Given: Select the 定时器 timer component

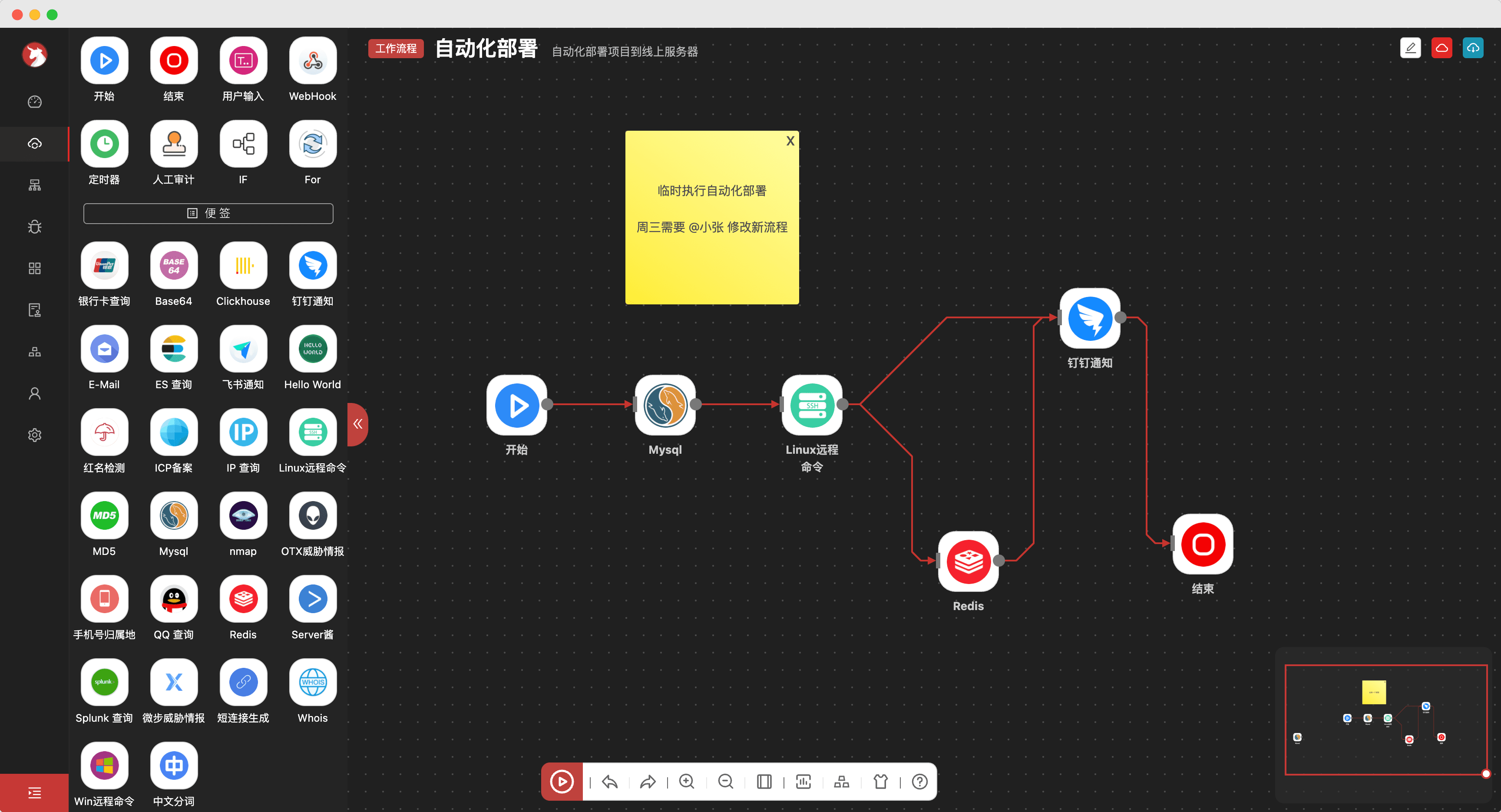Looking at the screenshot, I should click(104, 144).
